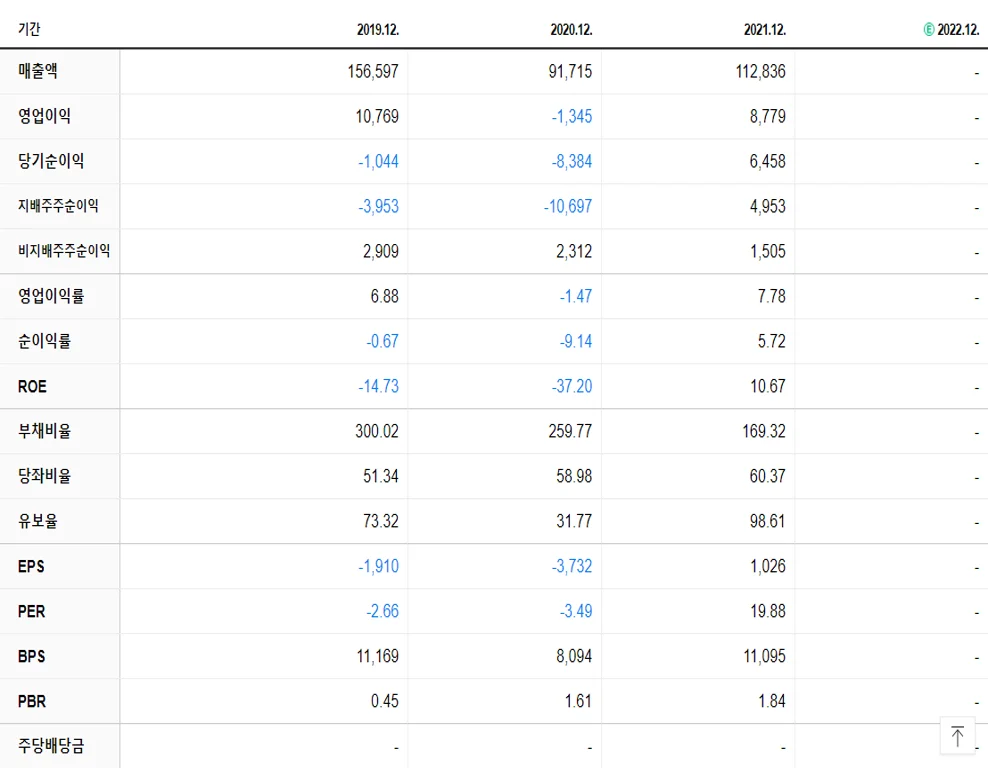Click ROE value 10.67
Viewport: 988px width, 768px height.
767,386
